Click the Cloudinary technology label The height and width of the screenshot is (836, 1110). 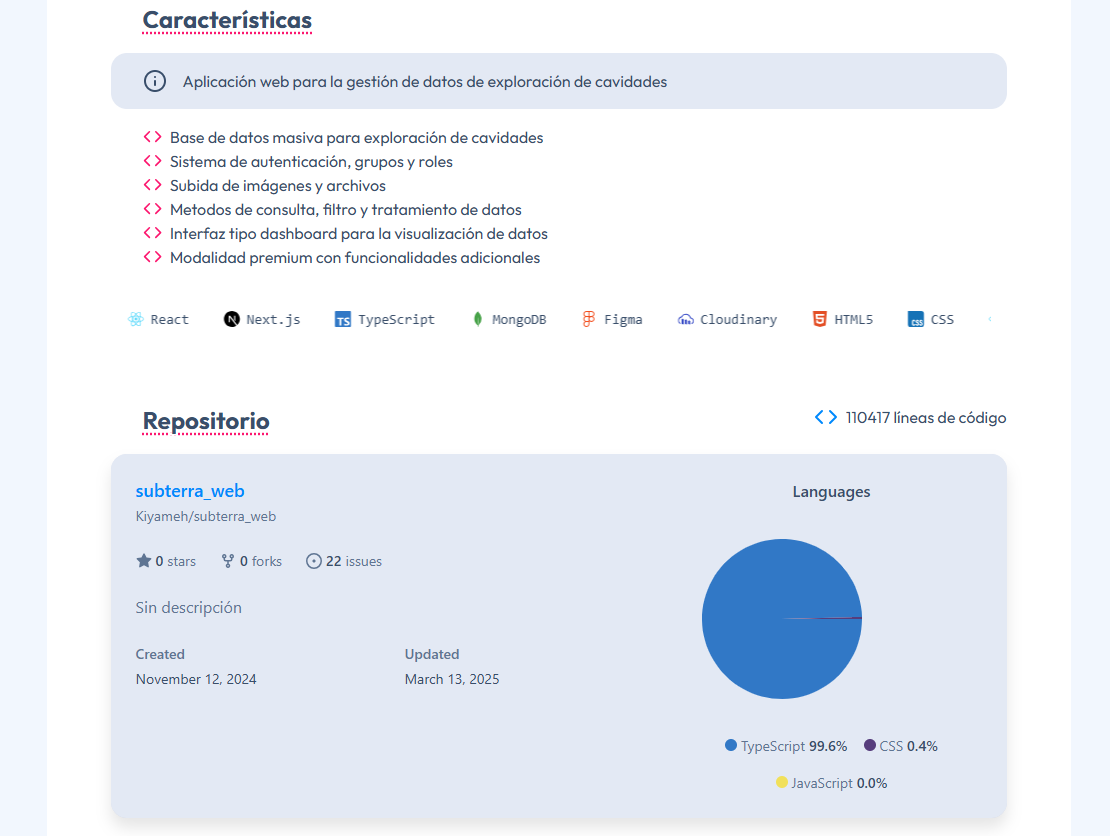pos(738,319)
